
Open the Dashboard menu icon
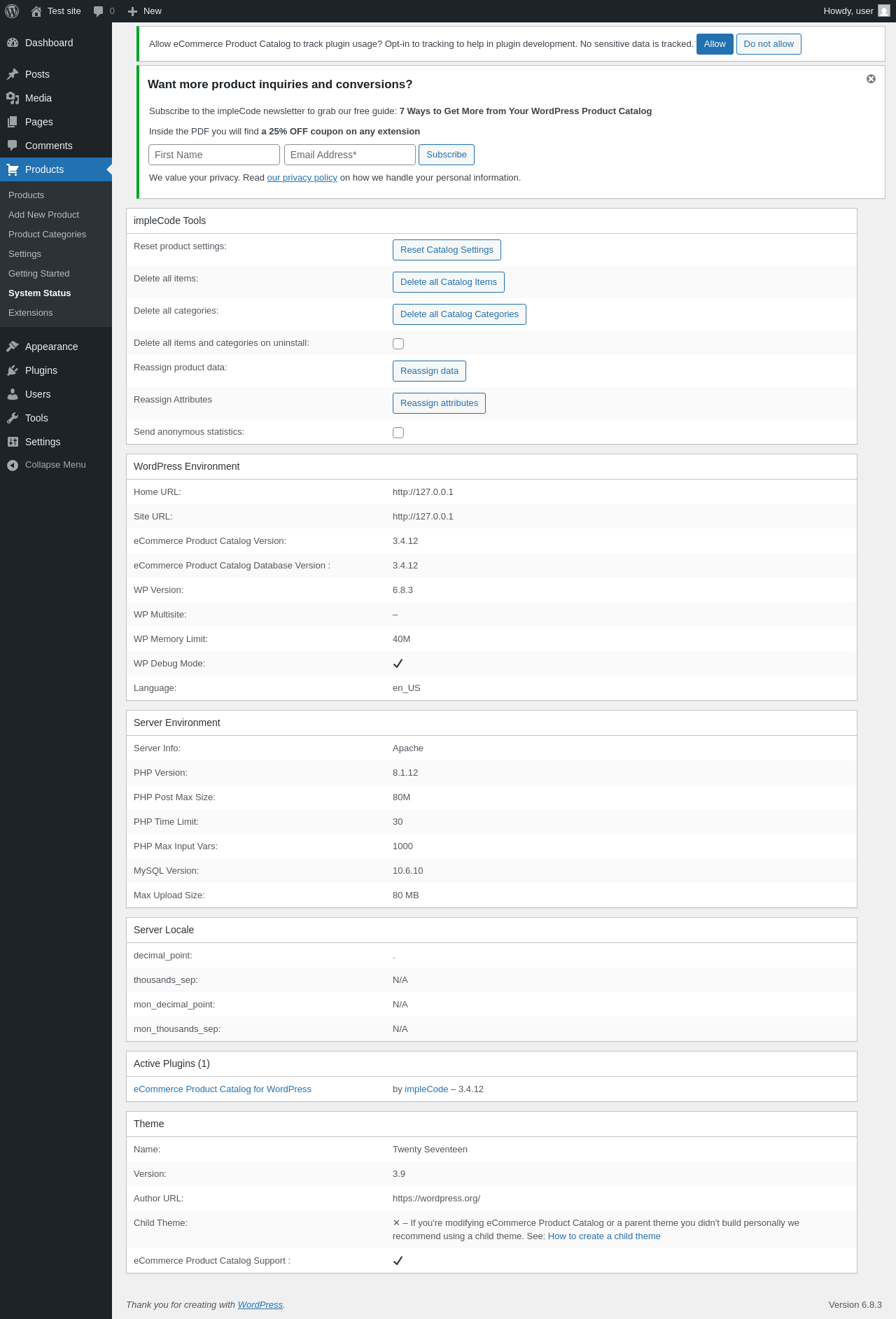point(13,43)
